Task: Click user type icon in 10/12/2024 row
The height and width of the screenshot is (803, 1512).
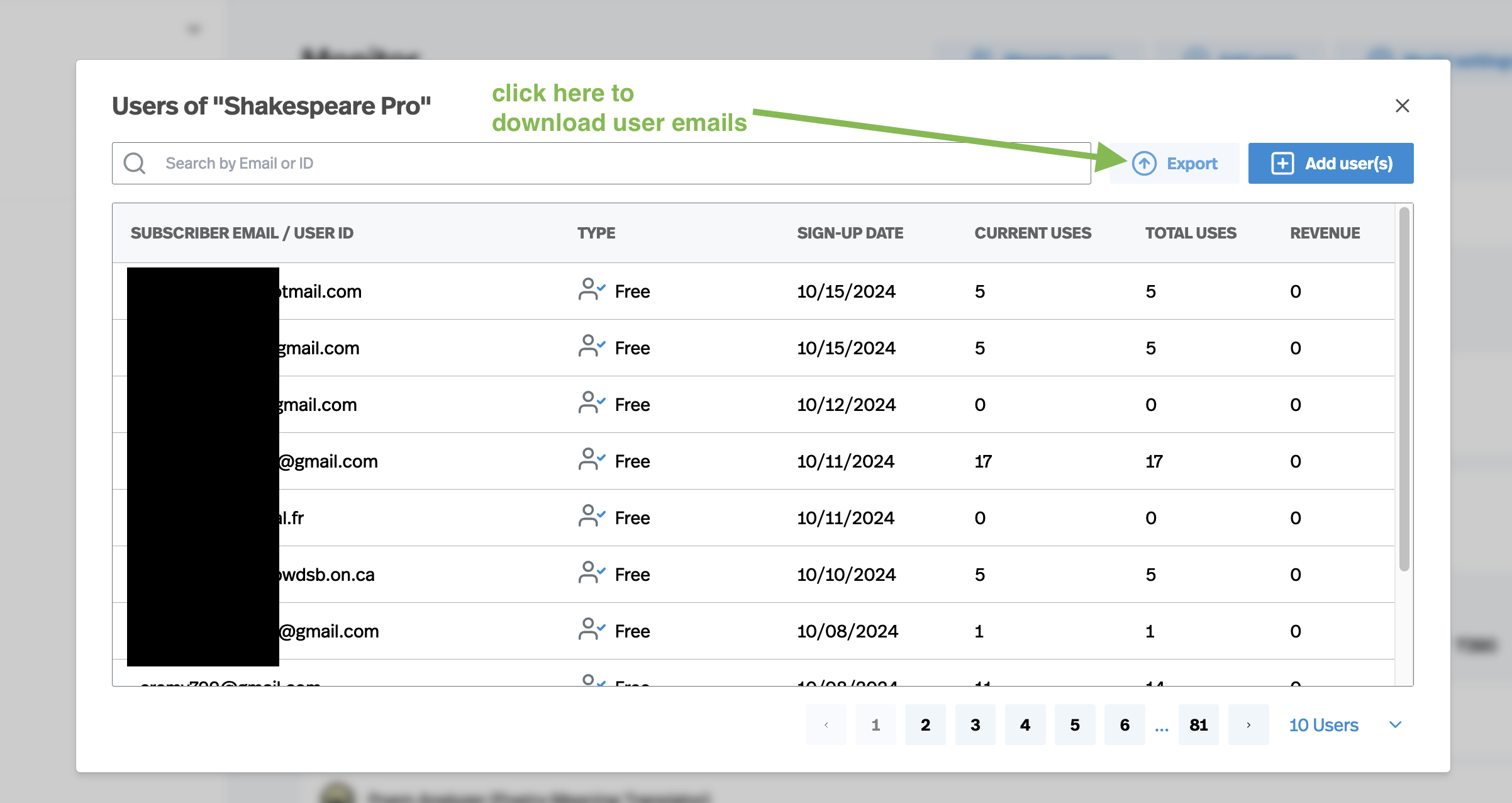Action: (591, 403)
